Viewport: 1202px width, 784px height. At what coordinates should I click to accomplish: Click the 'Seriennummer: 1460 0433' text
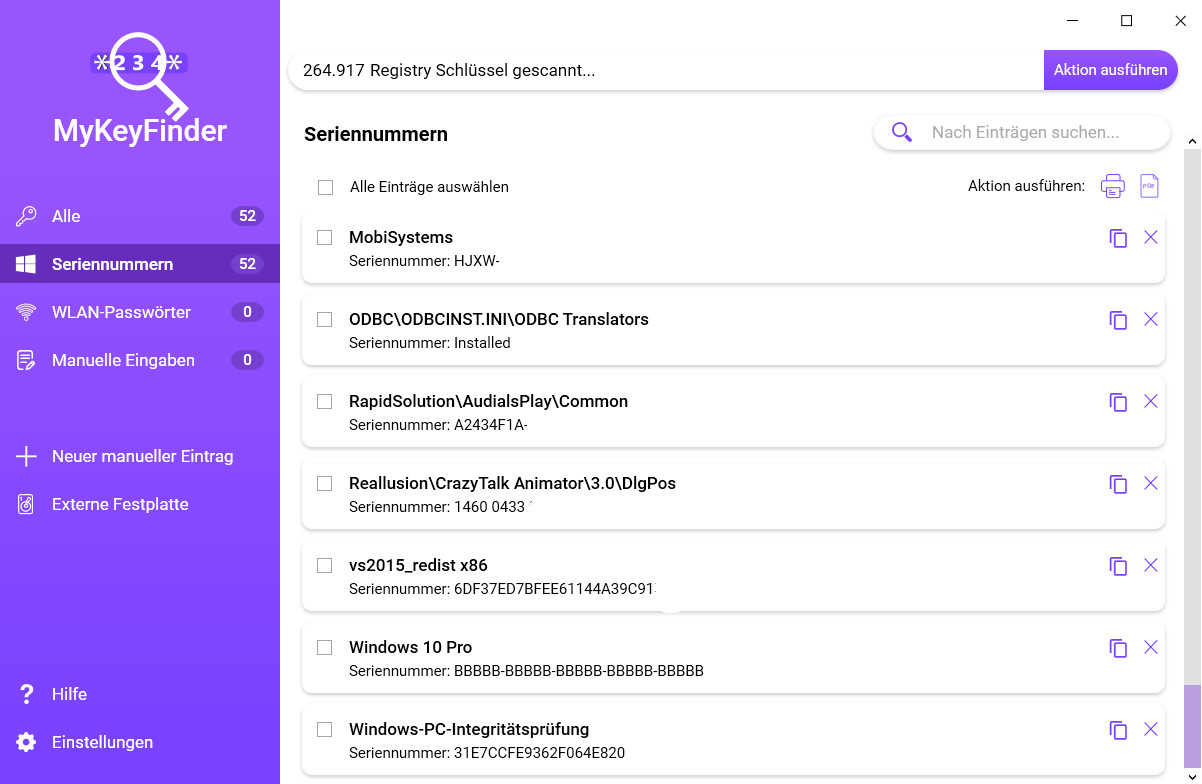tap(437, 507)
